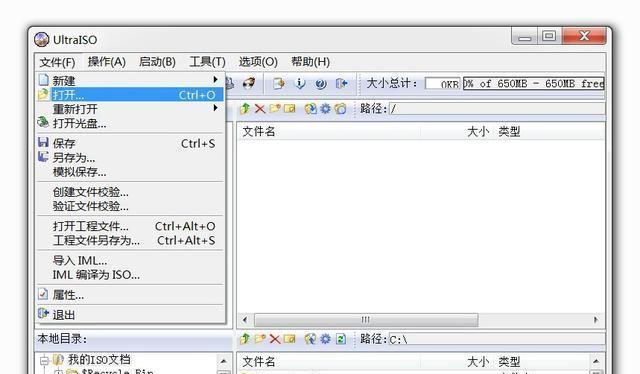Open the 工具(T) menu
The image size is (640, 374).
[207, 62]
